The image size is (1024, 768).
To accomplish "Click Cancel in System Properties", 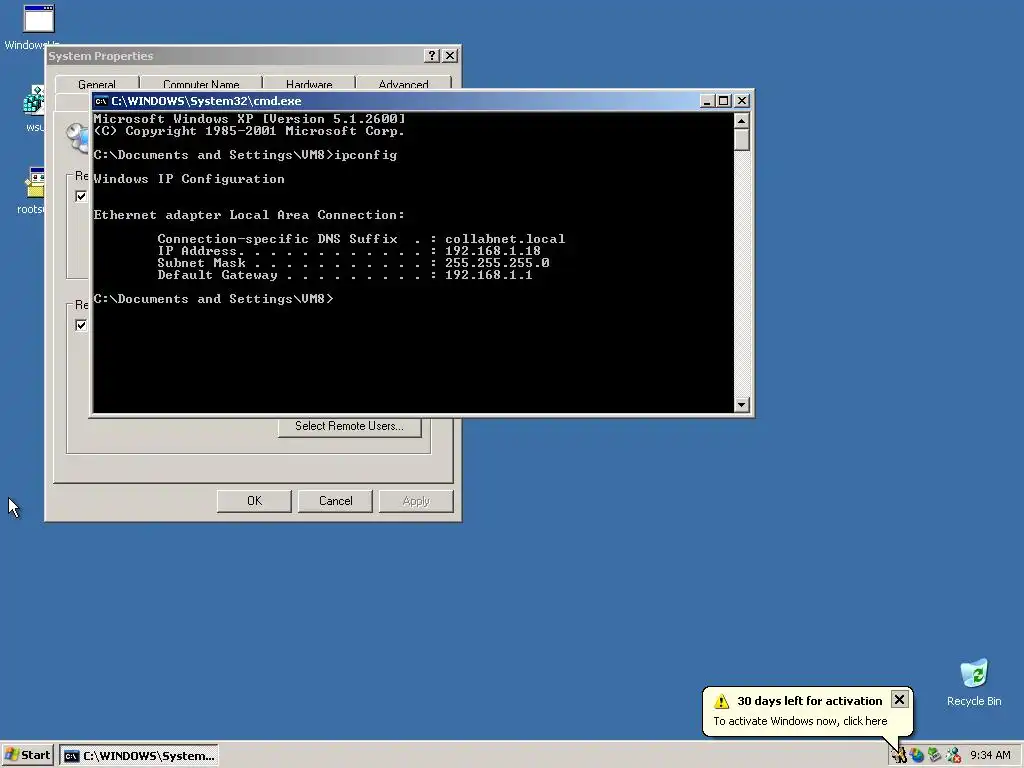I will pyautogui.click(x=335, y=501).
